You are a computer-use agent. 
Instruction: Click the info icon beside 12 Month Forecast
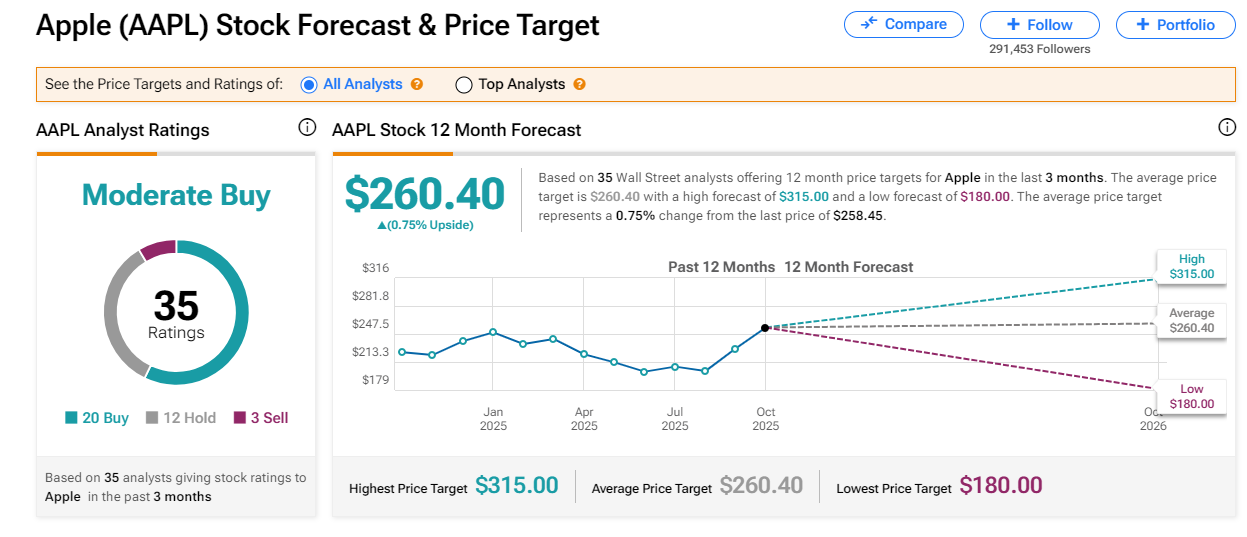(1227, 128)
